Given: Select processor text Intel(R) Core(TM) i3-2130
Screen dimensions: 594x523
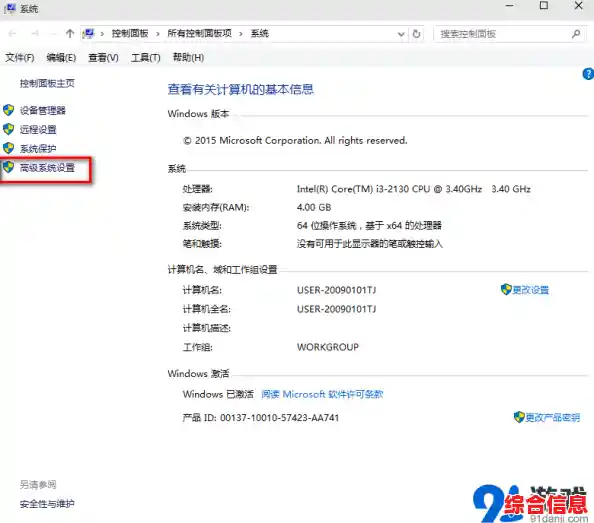Looking at the screenshot, I should pos(414,189).
